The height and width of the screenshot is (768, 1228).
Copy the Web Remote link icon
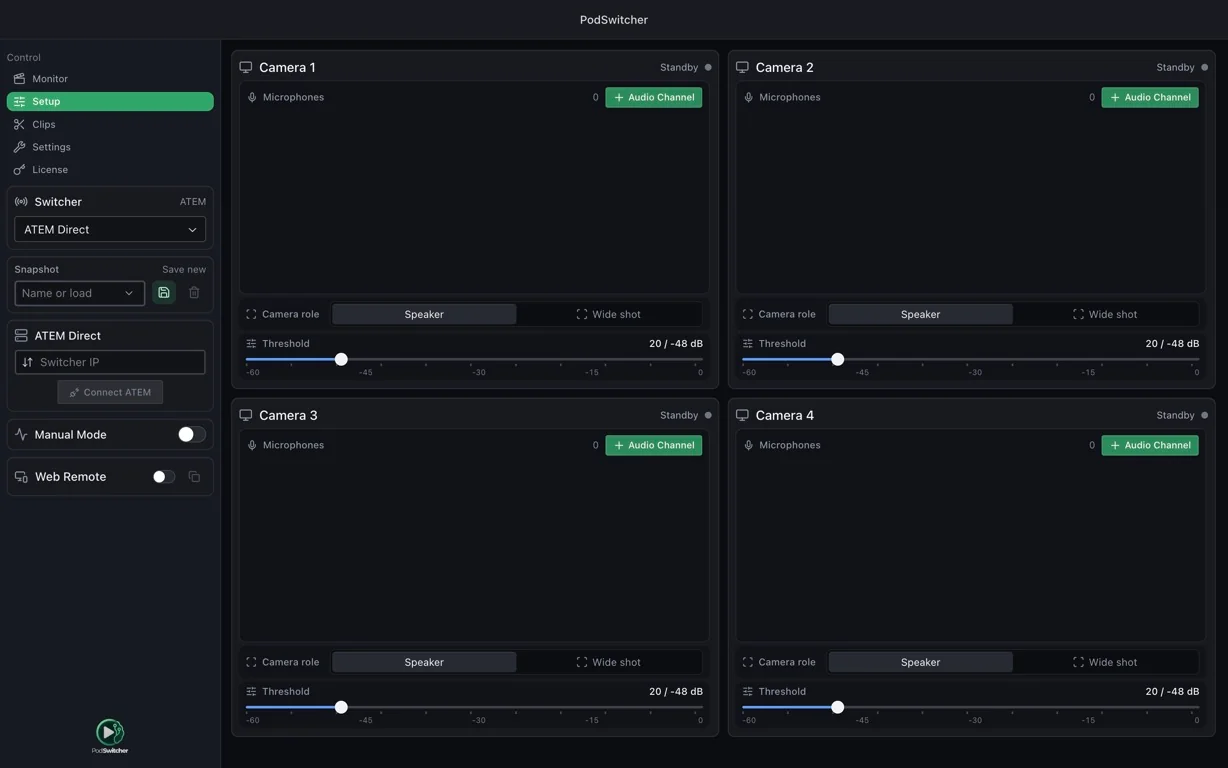pos(194,477)
